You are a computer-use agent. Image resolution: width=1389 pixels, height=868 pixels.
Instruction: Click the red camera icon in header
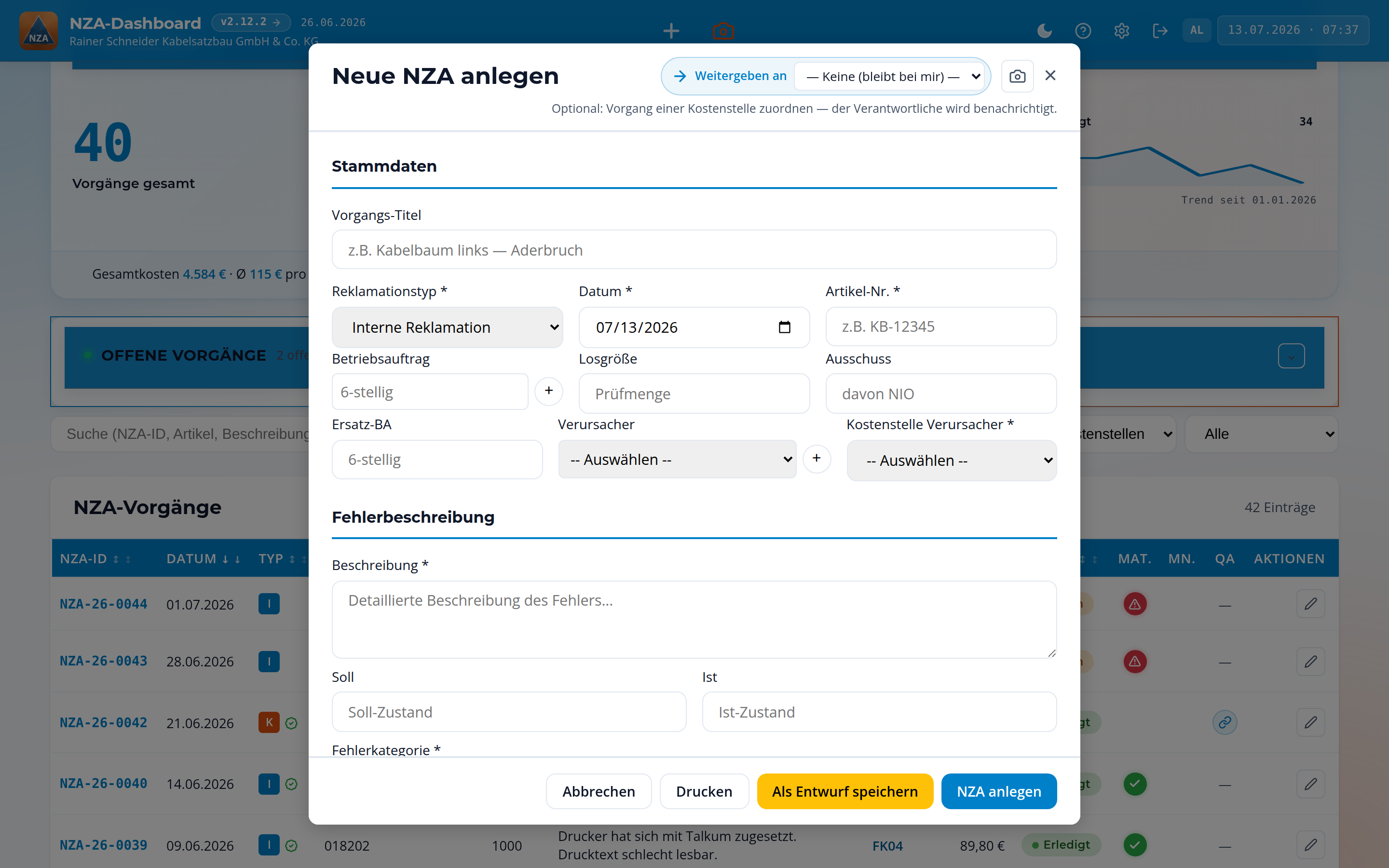pos(723,30)
